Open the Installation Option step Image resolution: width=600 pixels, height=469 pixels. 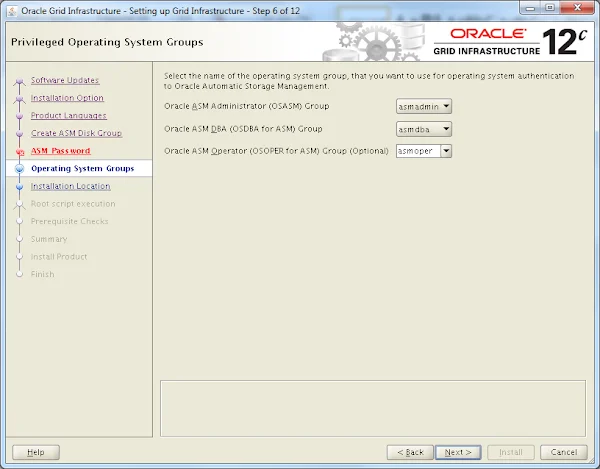click(x=67, y=98)
